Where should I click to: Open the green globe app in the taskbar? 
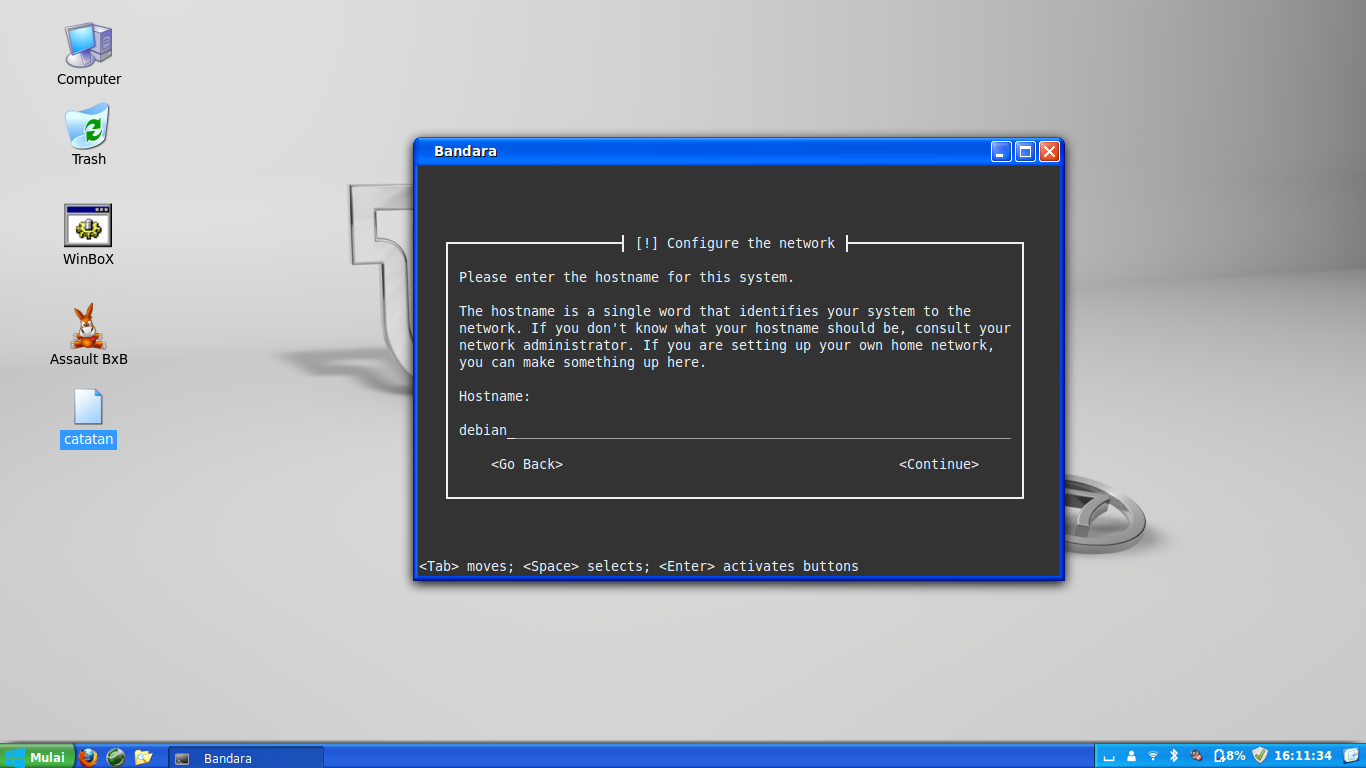click(x=117, y=757)
